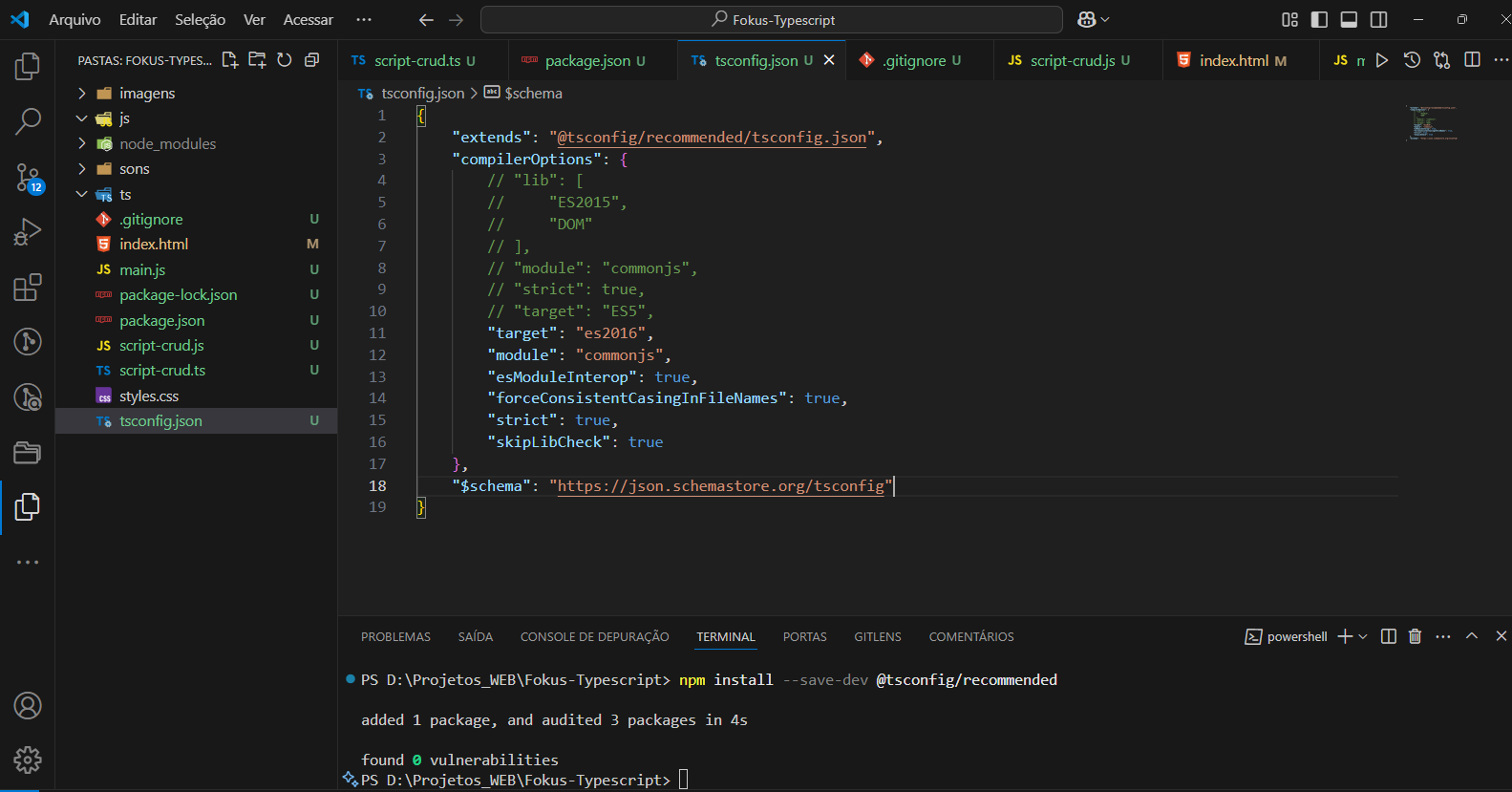Split the terminal panel

[1389, 636]
